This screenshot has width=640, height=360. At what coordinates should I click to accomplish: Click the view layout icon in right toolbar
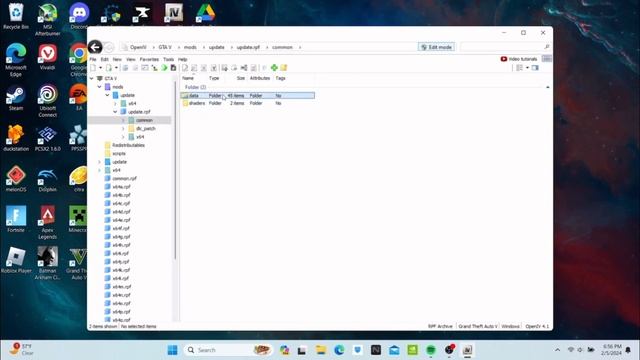(519, 68)
